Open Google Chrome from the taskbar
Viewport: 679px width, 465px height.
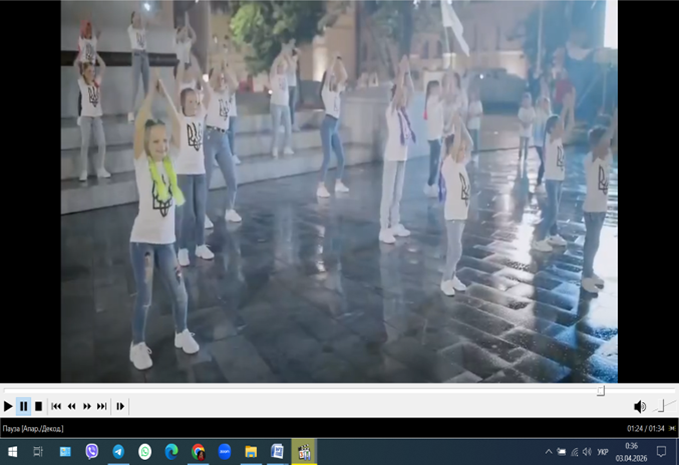tap(198, 452)
